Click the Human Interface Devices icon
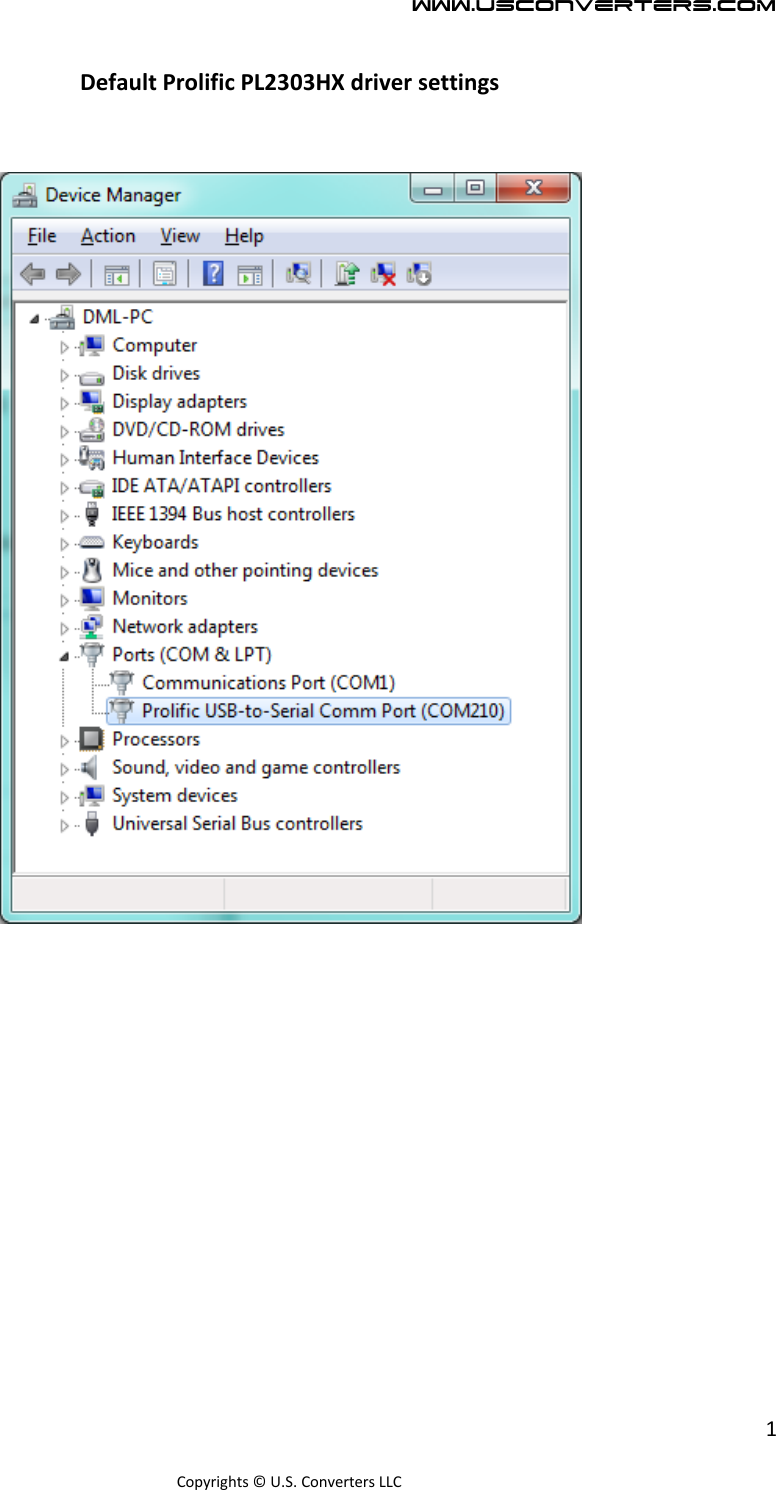The image size is (776, 1490). pos(91,458)
